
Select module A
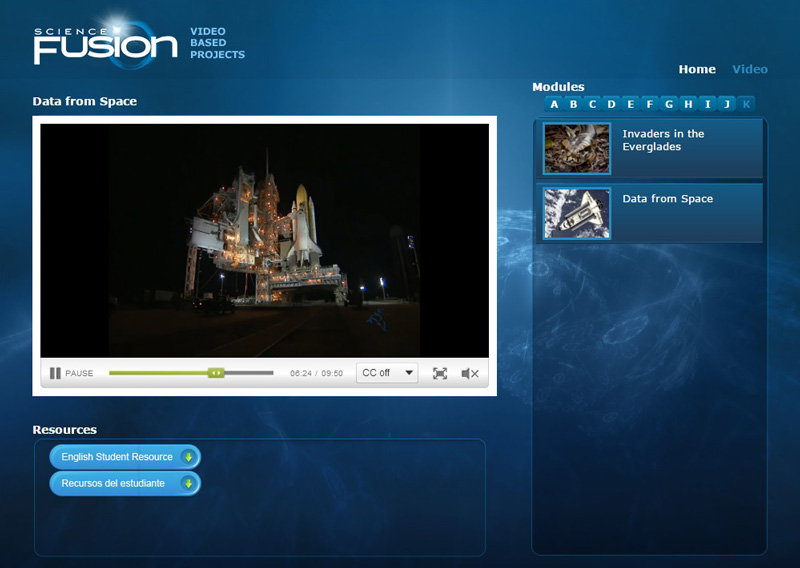[x=554, y=104]
